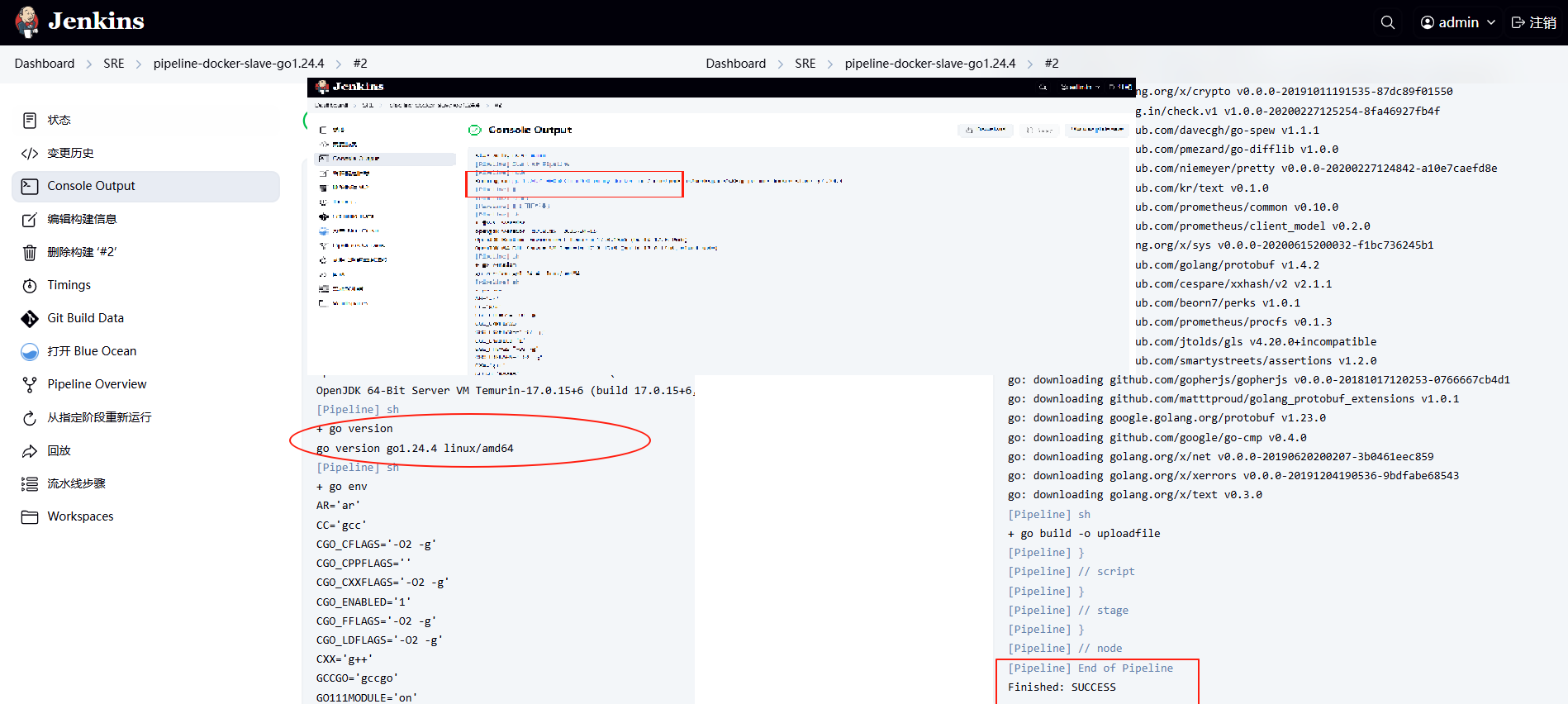Viewport: 1568px width, 704px height.
Task: Open the search magnifier icon
Action: 1387,22
